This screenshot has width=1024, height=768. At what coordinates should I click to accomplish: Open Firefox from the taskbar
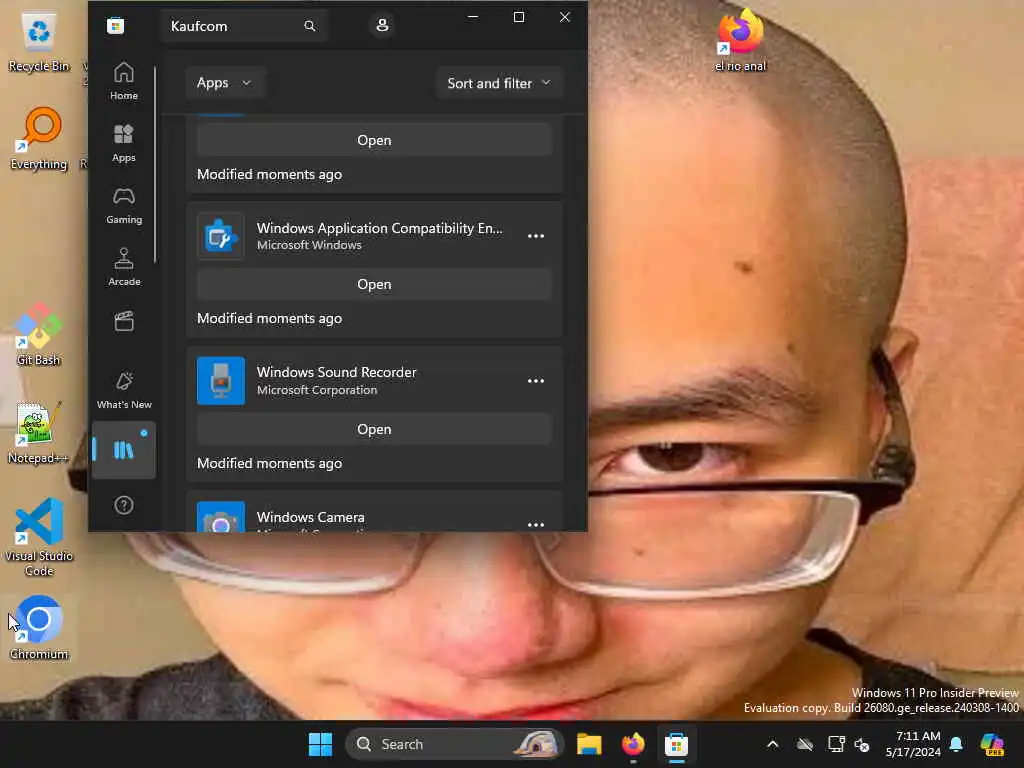tap(633, 744)
